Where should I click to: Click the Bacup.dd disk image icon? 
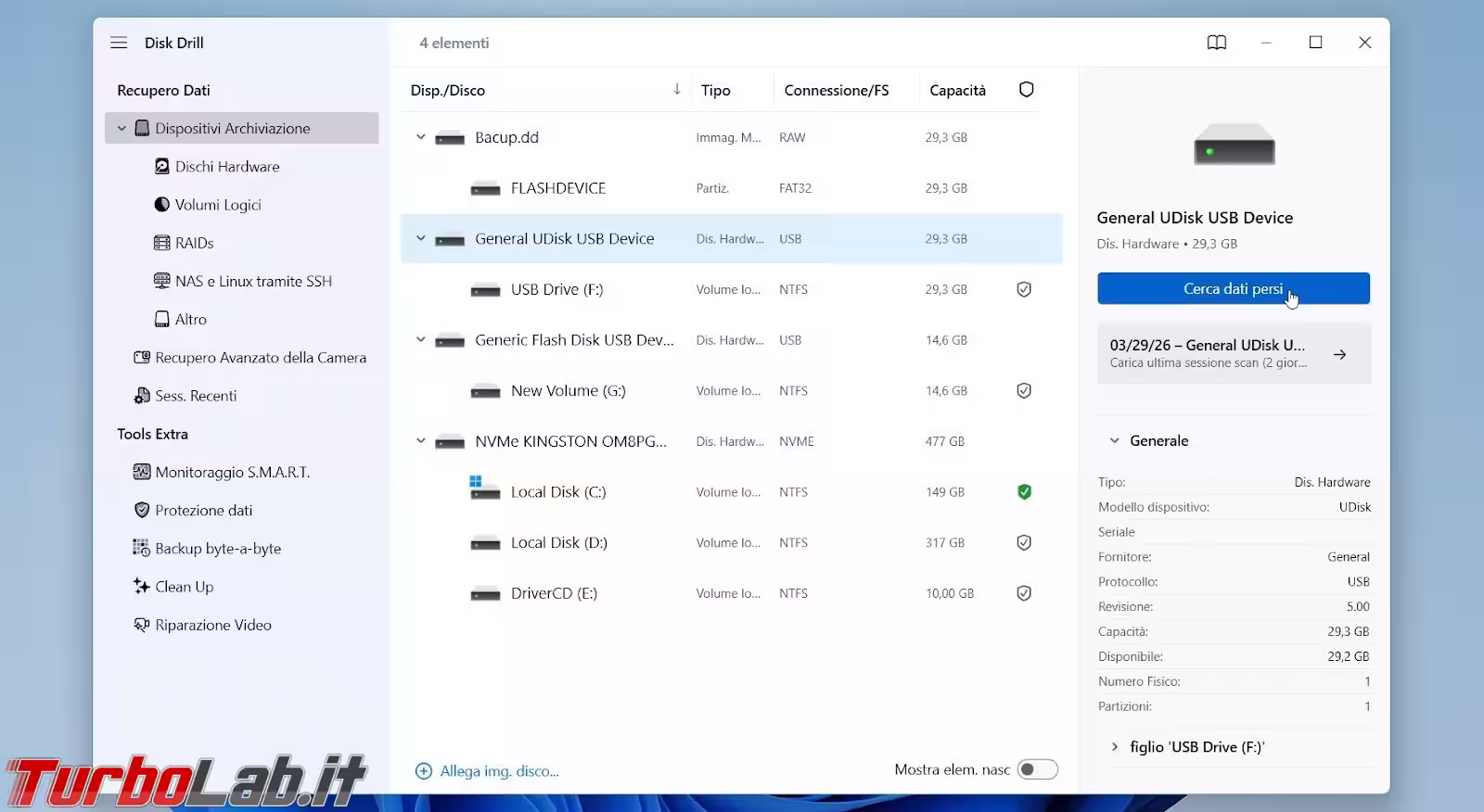(x=450, y=138)
